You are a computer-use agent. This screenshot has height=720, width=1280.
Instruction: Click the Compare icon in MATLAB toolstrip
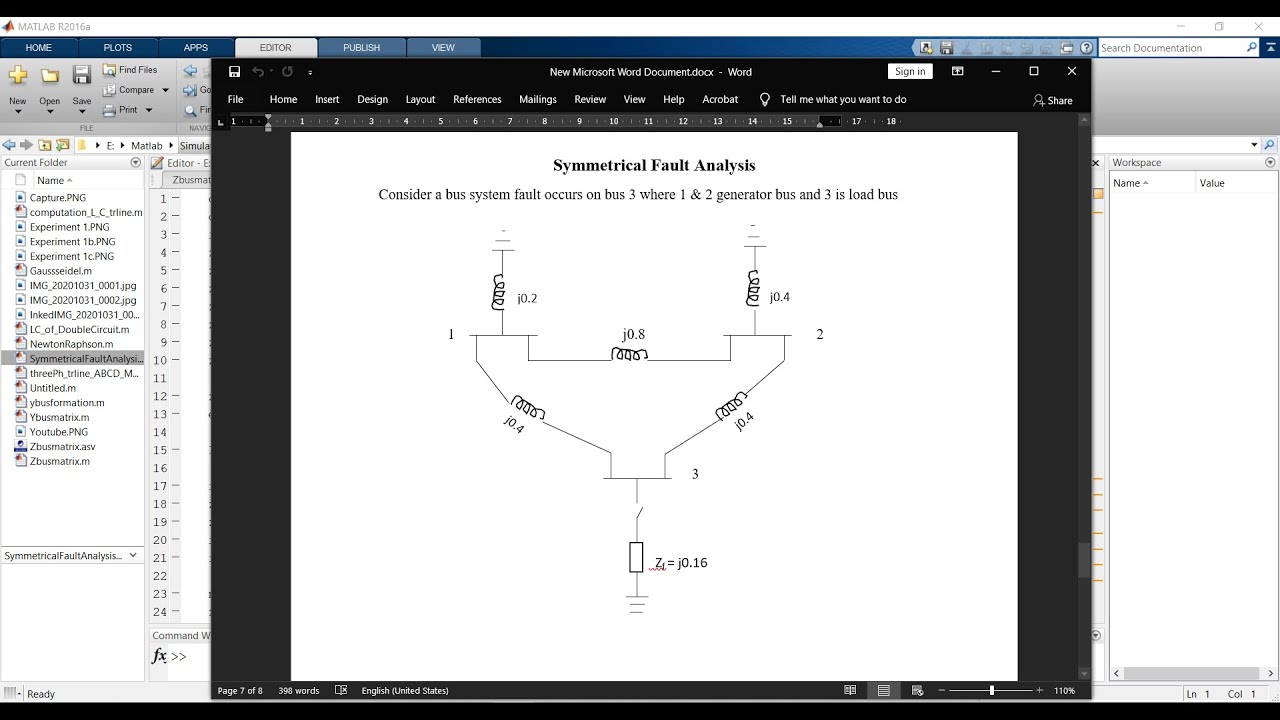[x=110, y=90]
